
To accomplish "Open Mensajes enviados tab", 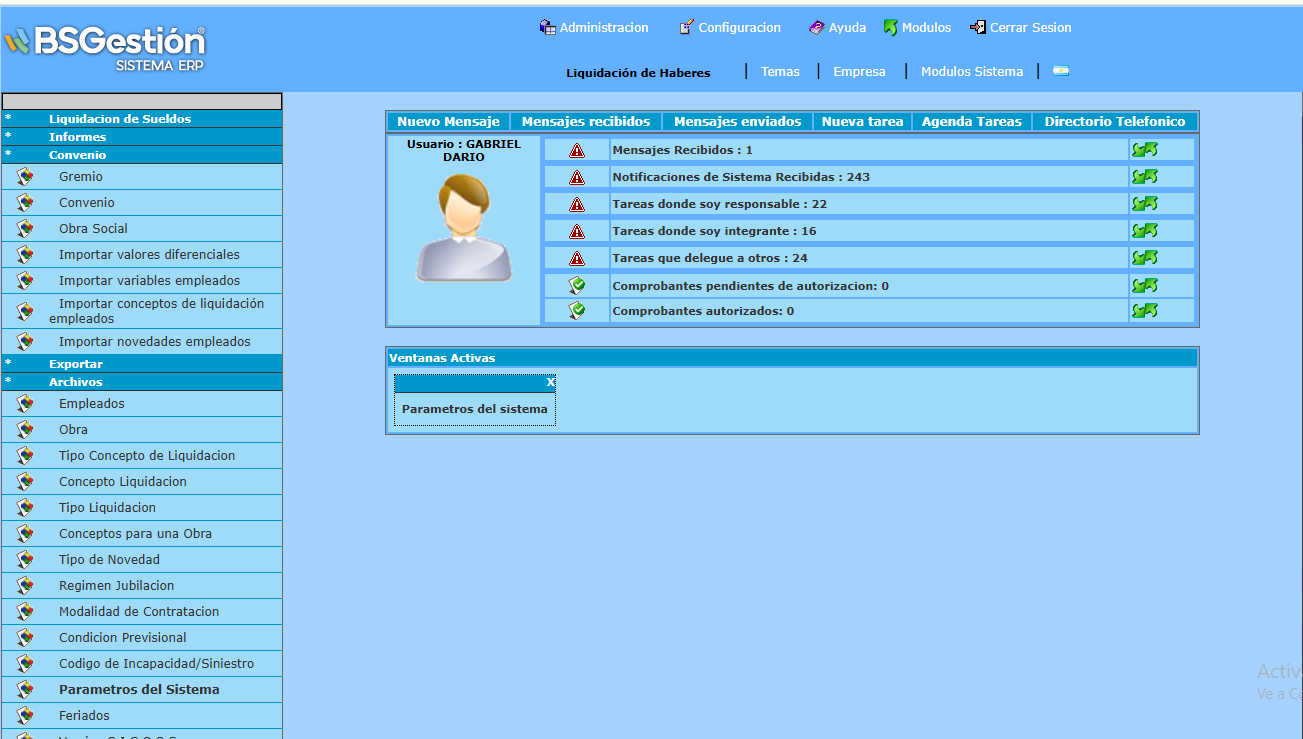I will click(738, 121).
